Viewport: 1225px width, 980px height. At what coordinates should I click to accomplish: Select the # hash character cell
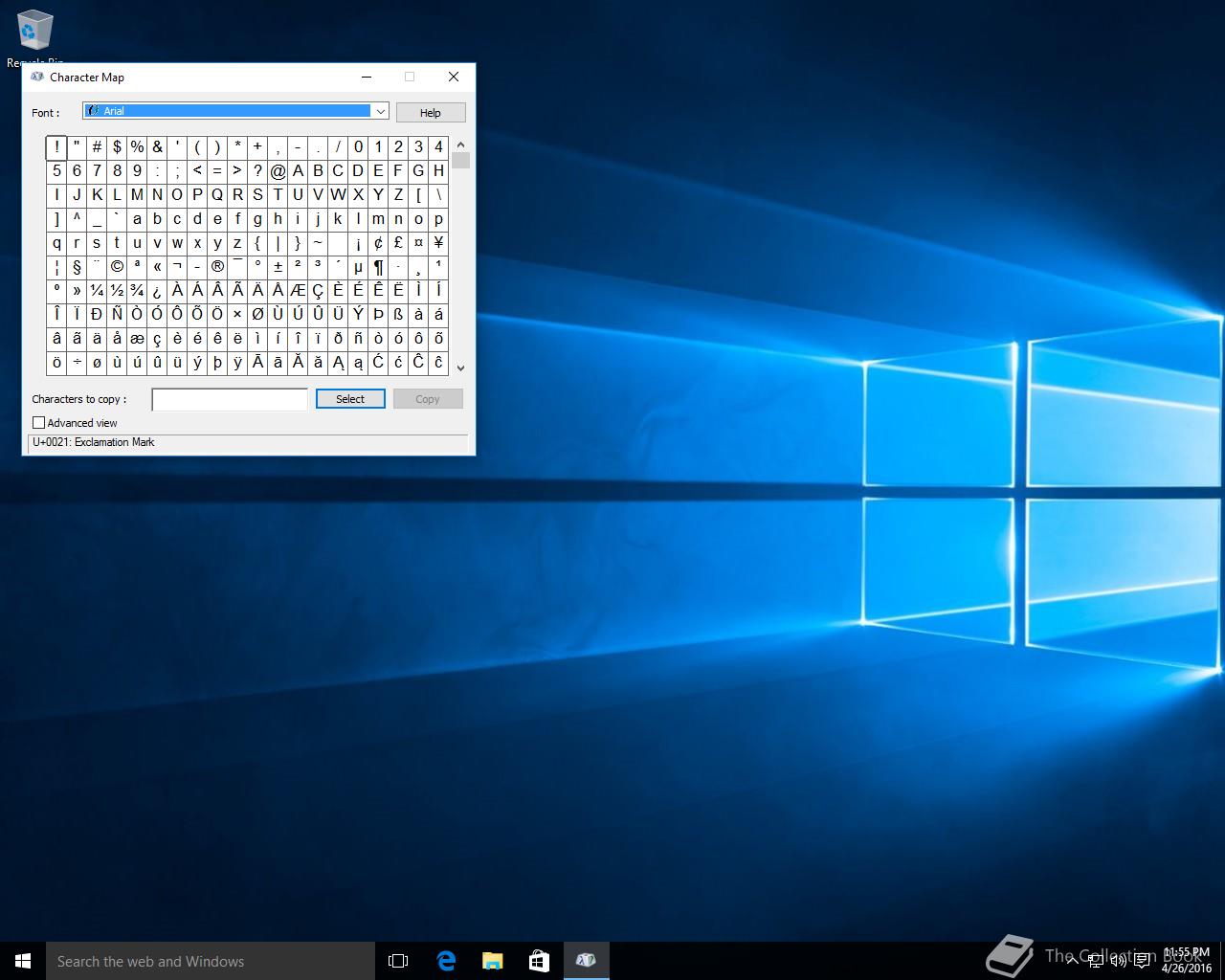(x=97, y=146)
